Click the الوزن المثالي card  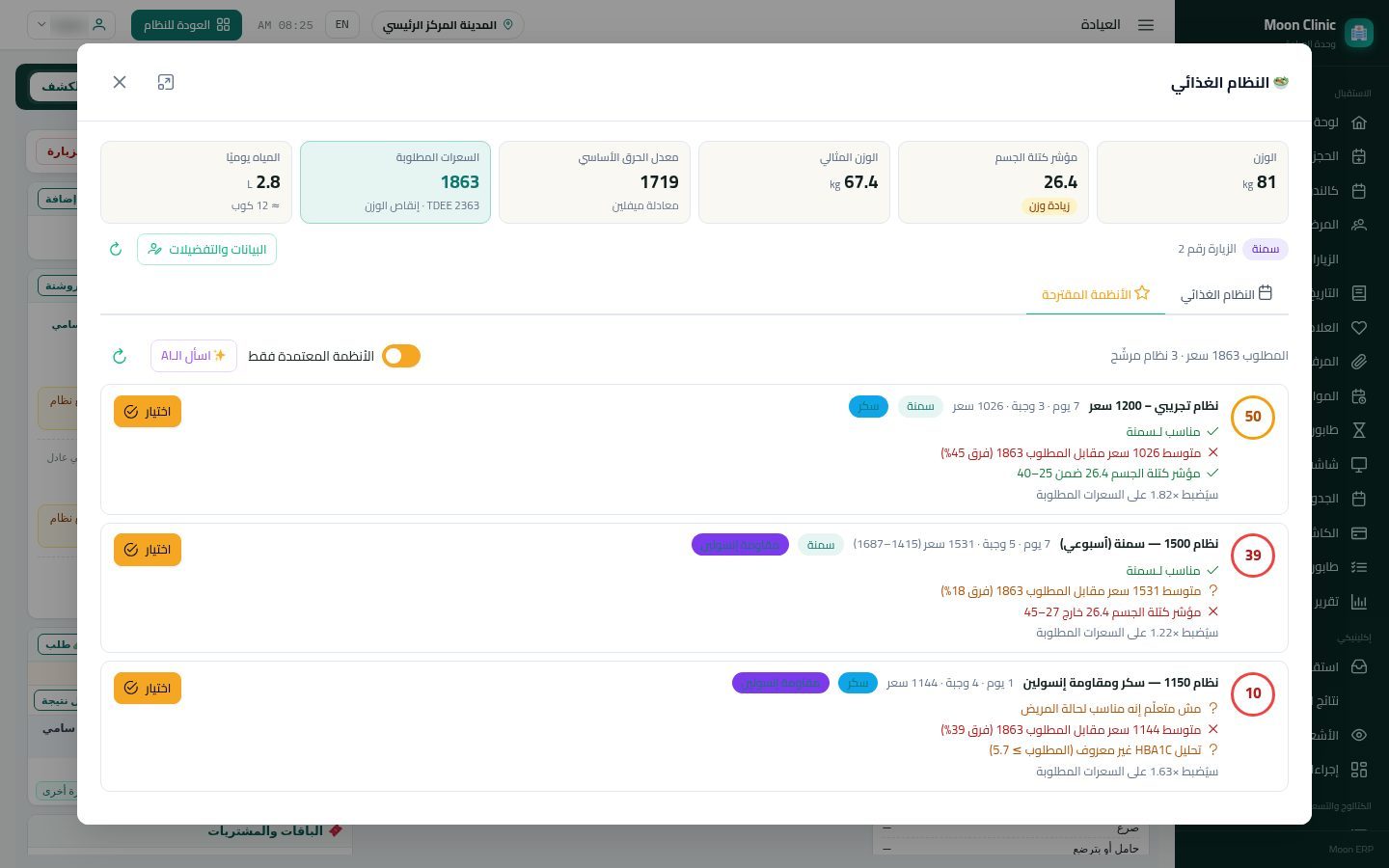click(x=794, y=182)
